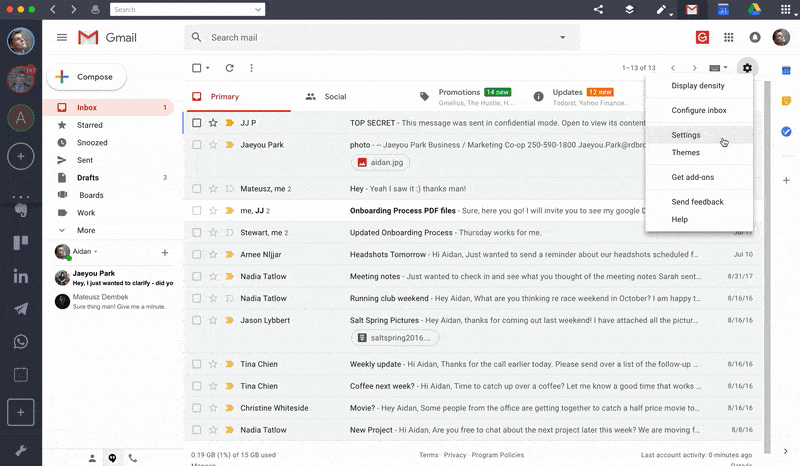This screenshot has height=466, width=800.
Task: Open the layers stack icon in the top bar
Action: [630, 9]
